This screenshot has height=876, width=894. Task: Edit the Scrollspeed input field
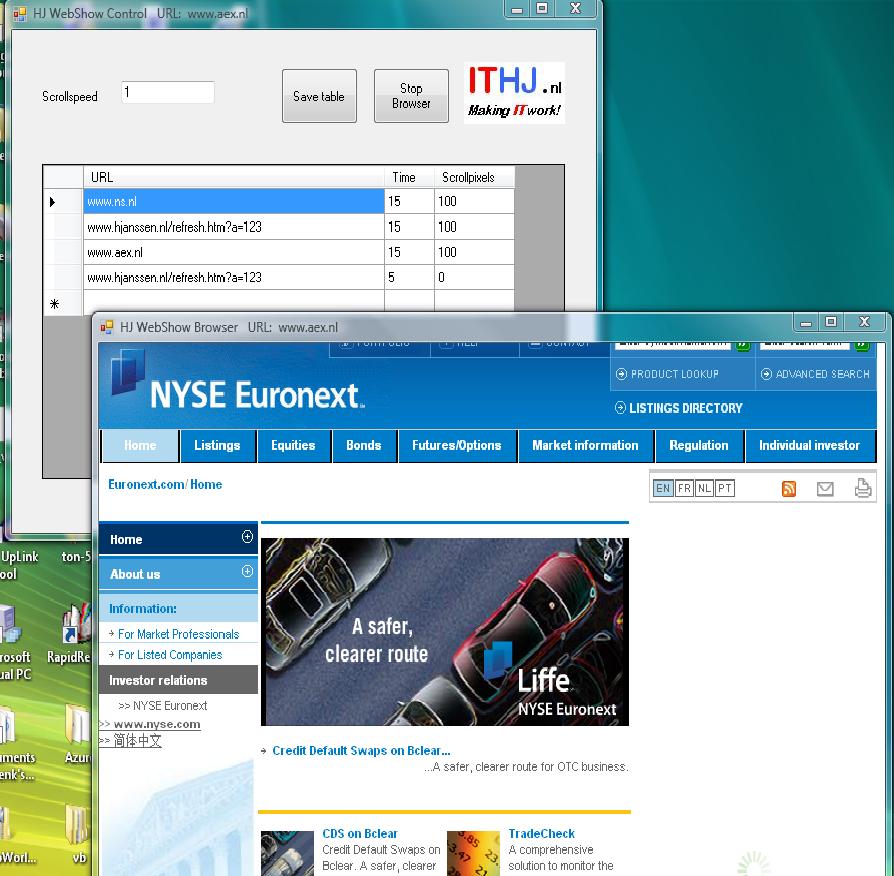(168, 92)
